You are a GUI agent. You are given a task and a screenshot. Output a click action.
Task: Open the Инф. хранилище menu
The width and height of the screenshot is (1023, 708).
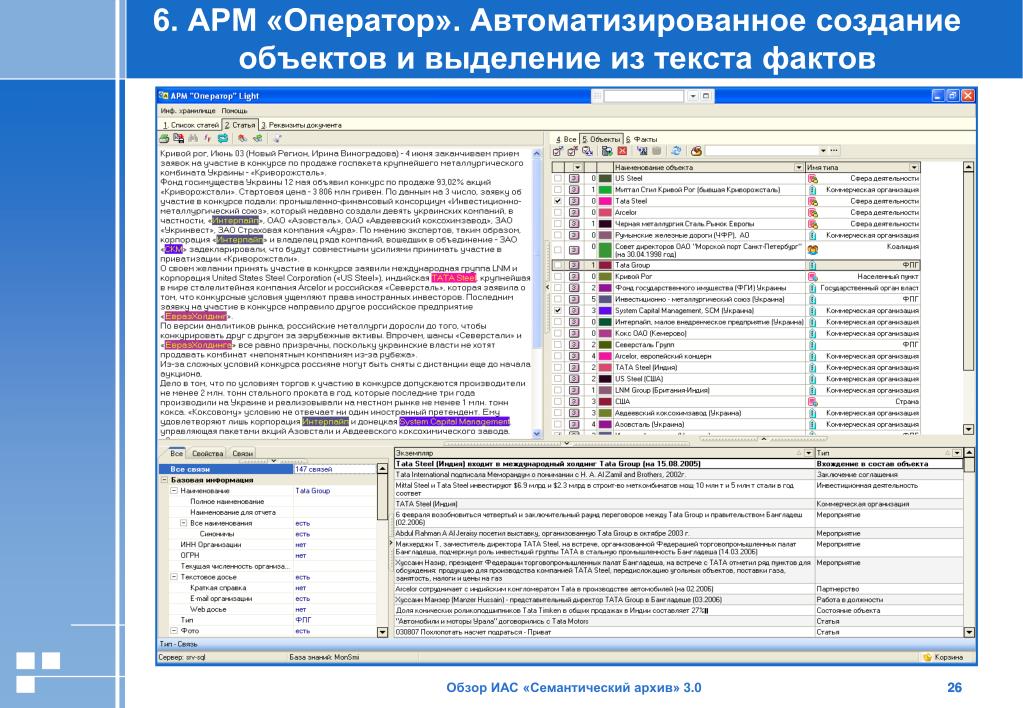187,111
